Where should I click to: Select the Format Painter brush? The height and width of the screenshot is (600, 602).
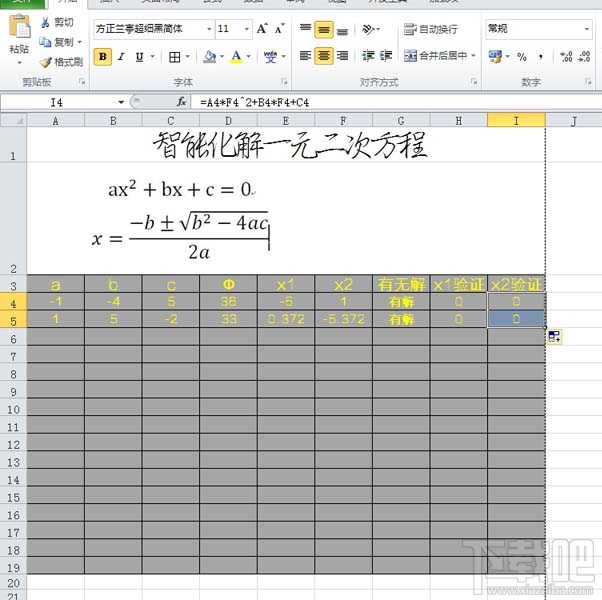point(45,62)
